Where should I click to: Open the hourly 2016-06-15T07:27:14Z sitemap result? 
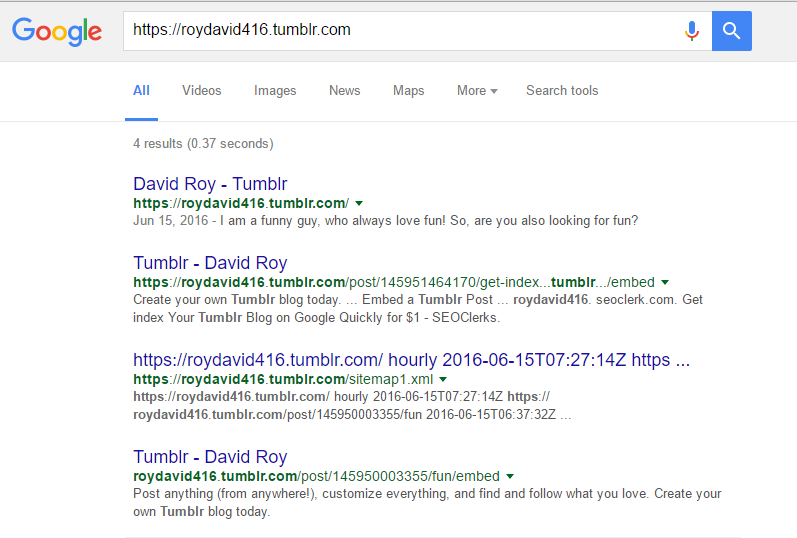coord(411,360)
